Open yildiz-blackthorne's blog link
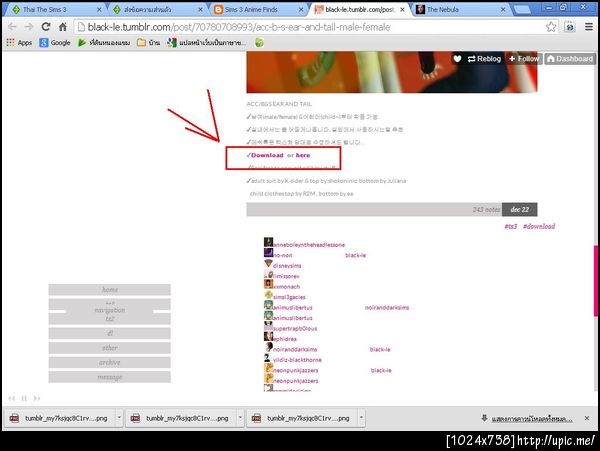The width and height of the screenshot is (600, 451). [297, 360]
